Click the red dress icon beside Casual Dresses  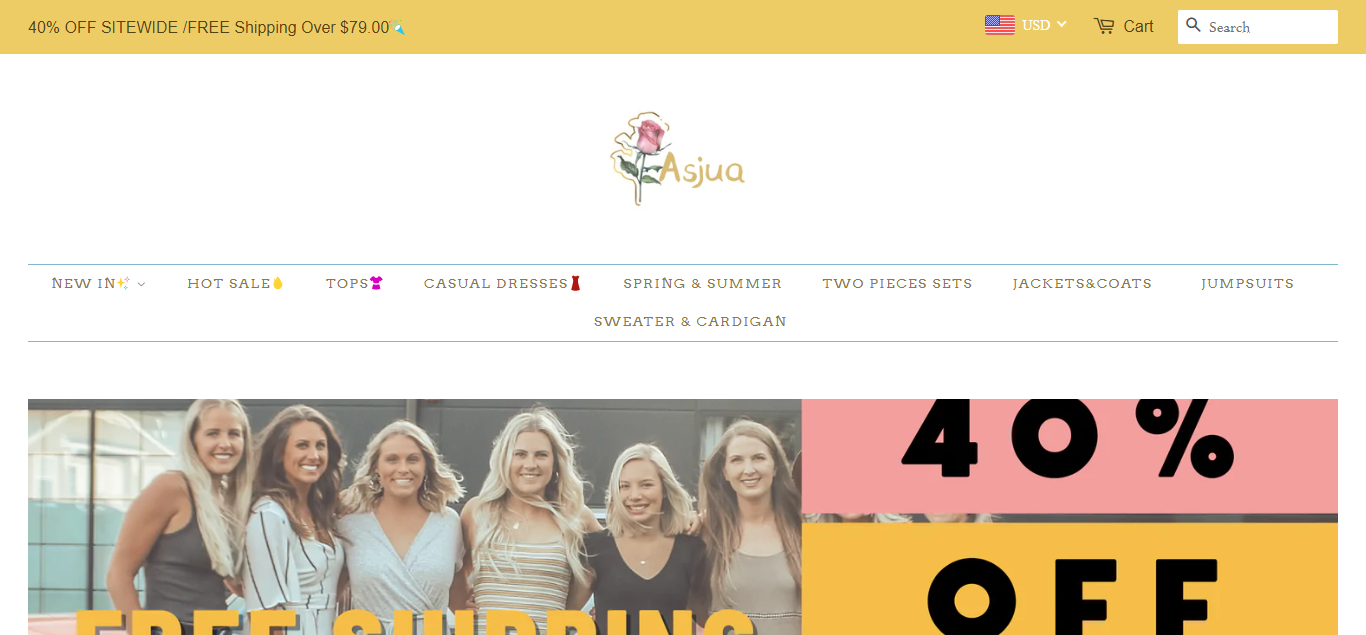point(575,284)
